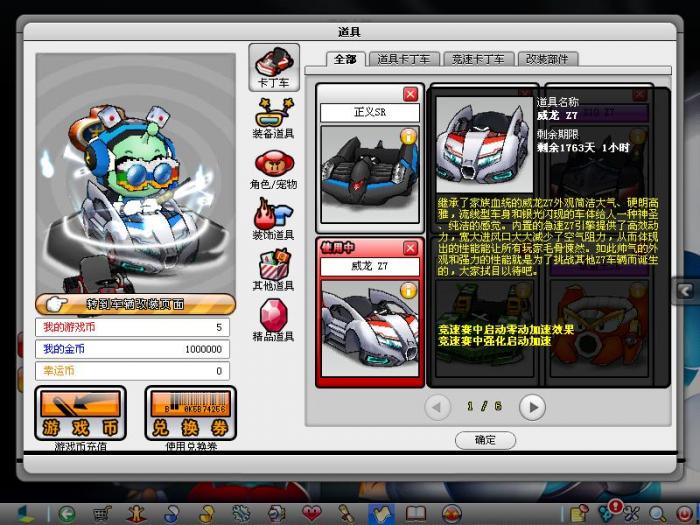Click the 威龙 Z7 name label on the card
Viewport: 700px width, 525px height.
pos(370,267)
